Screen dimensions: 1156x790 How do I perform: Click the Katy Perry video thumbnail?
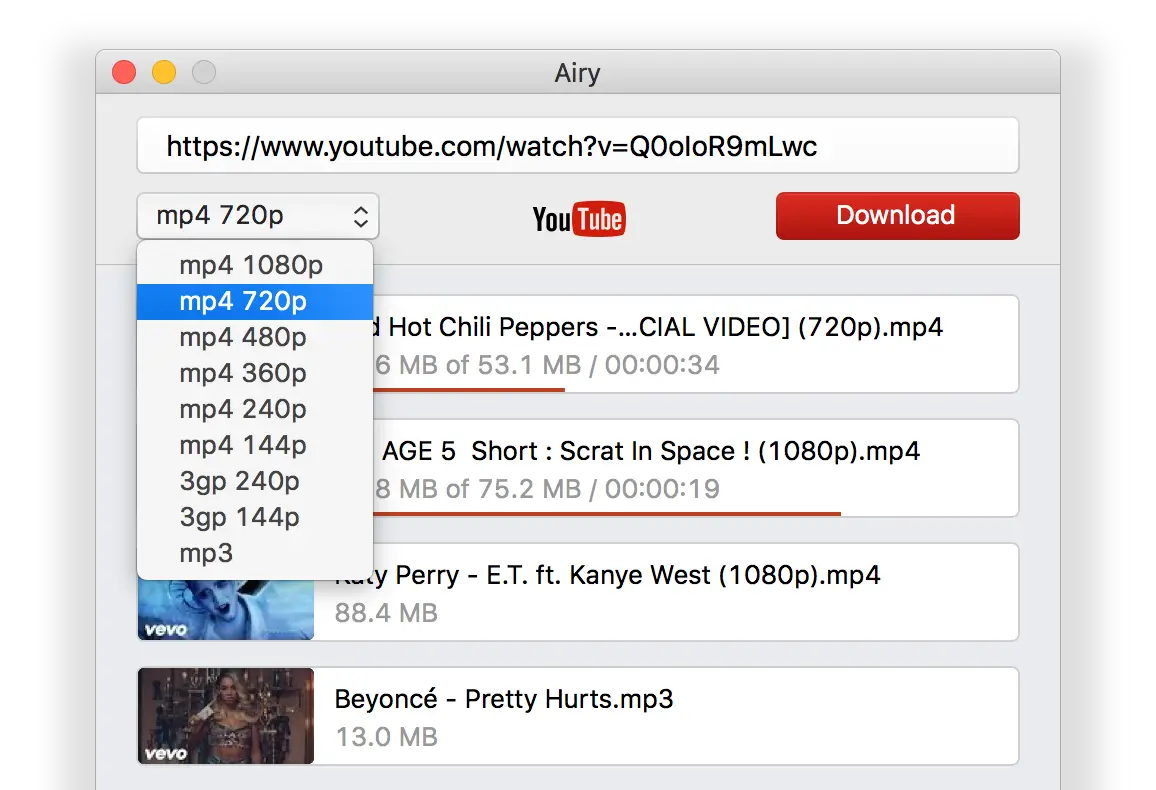tap(225, 612)
